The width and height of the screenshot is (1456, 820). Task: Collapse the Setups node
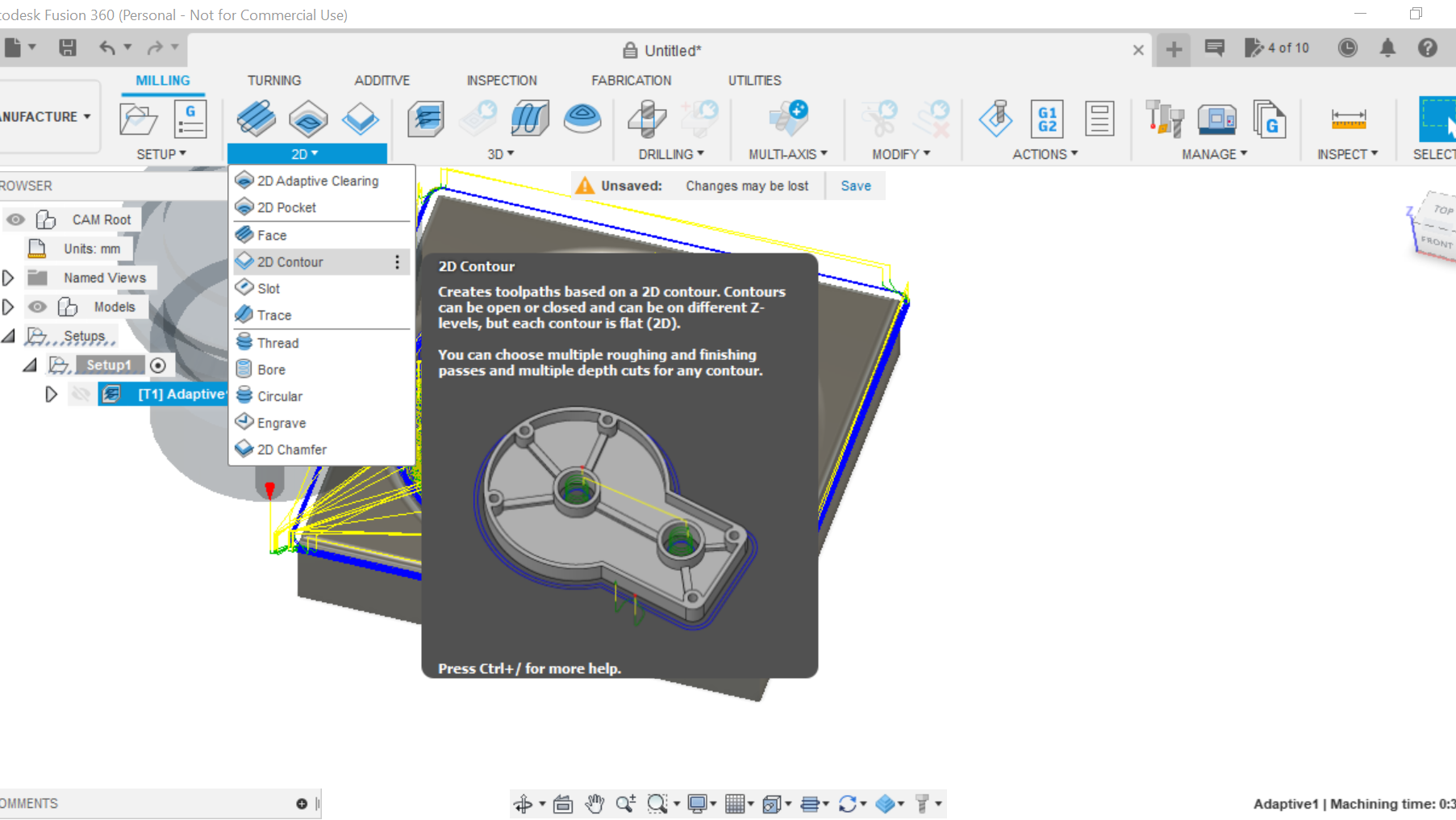tap(9, 336)
